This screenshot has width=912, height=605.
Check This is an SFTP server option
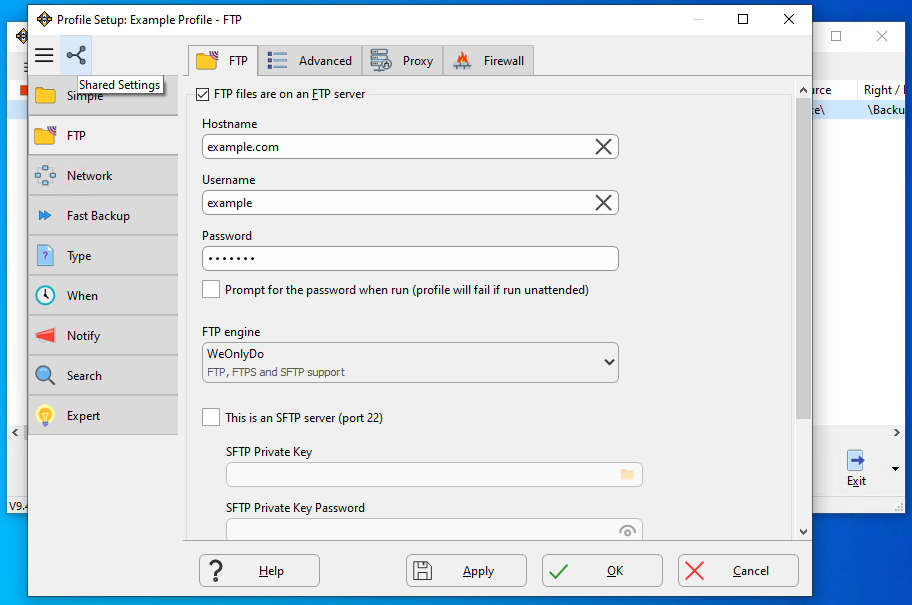pyautogui.click(x=211, y=418)
